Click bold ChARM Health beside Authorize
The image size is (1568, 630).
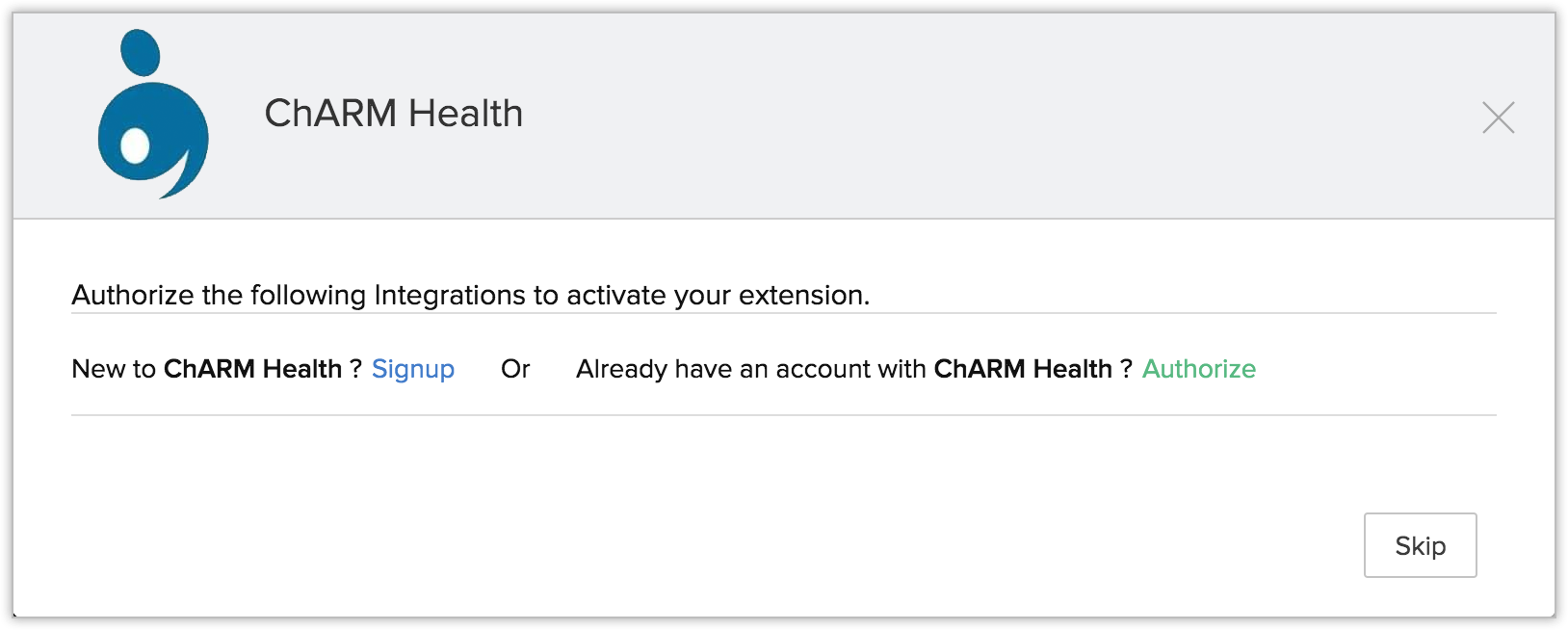click(1022, 369)
